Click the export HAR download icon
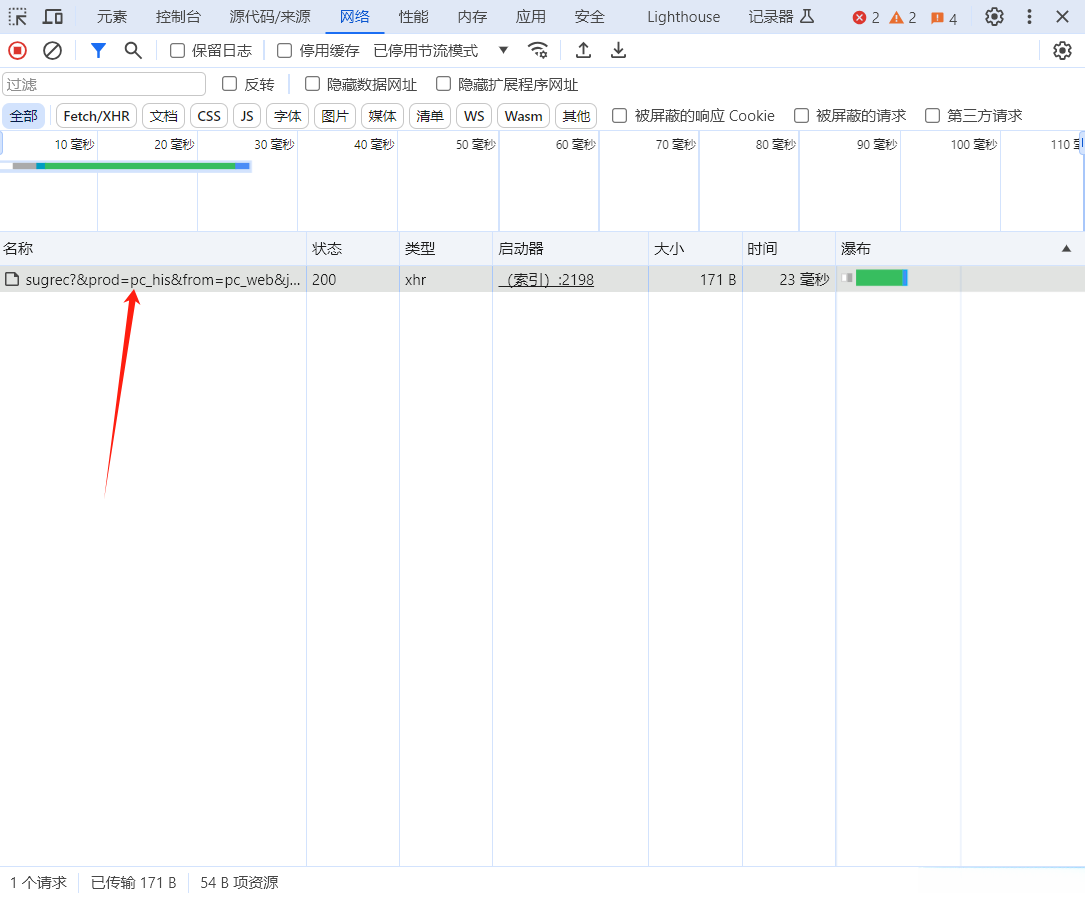The height and width of the screenshot is (899, 1085). point(619,51)
